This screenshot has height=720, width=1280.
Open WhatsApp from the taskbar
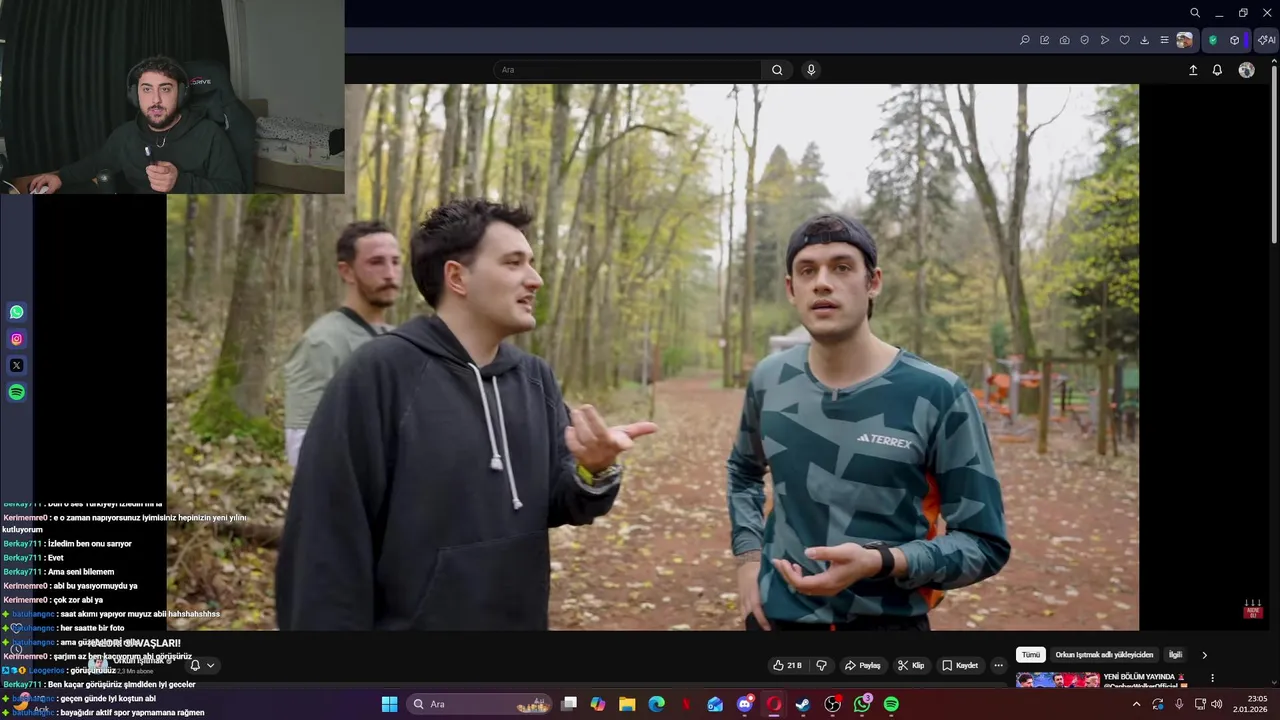click(862, 704)
